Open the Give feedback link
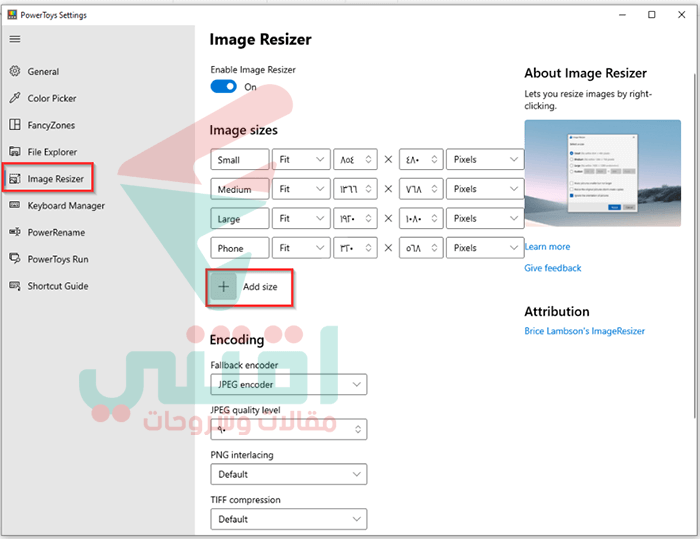Screen dimensions: 700x539 coord(553,268)
